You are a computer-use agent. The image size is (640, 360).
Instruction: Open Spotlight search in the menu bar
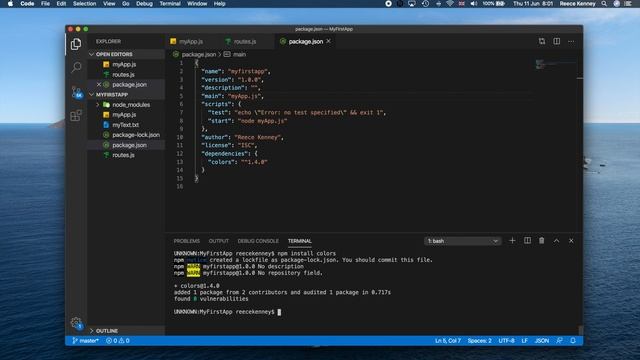coord(604,4)
